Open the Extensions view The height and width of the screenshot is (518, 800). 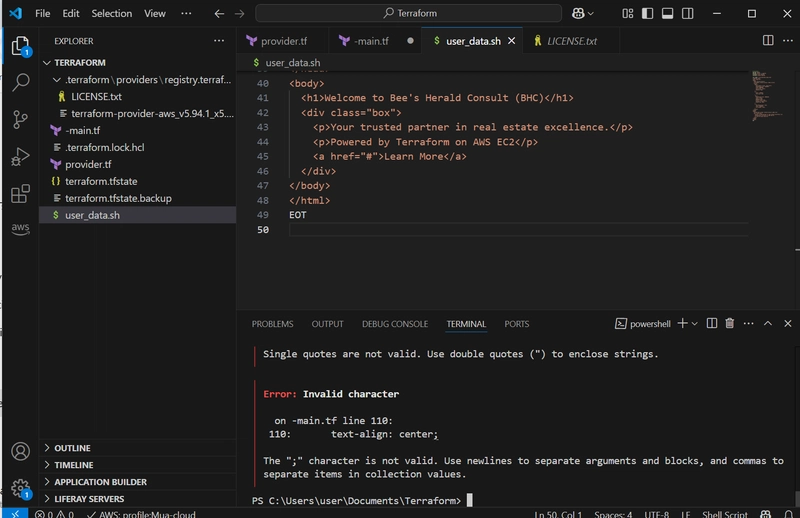click(20, 194)
